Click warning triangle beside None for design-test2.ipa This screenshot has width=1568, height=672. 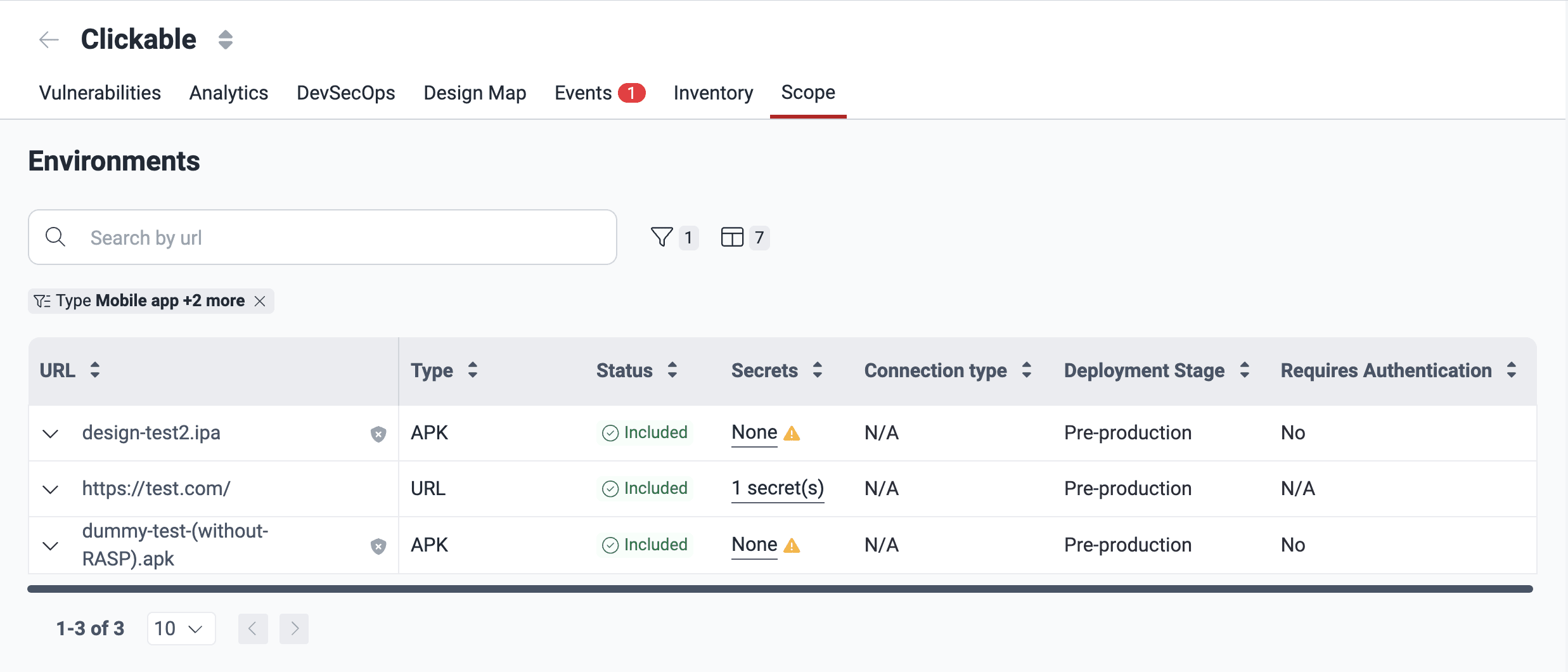[792, 434]
